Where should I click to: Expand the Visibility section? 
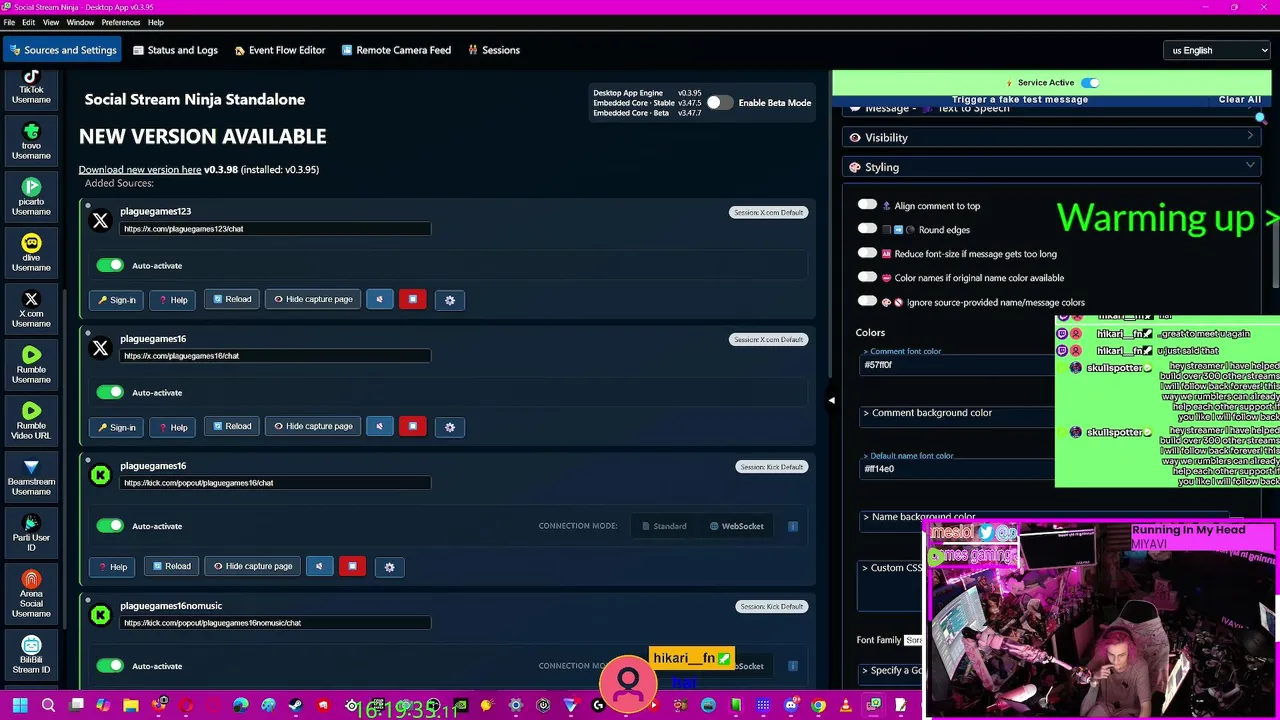coord(1052,137)
